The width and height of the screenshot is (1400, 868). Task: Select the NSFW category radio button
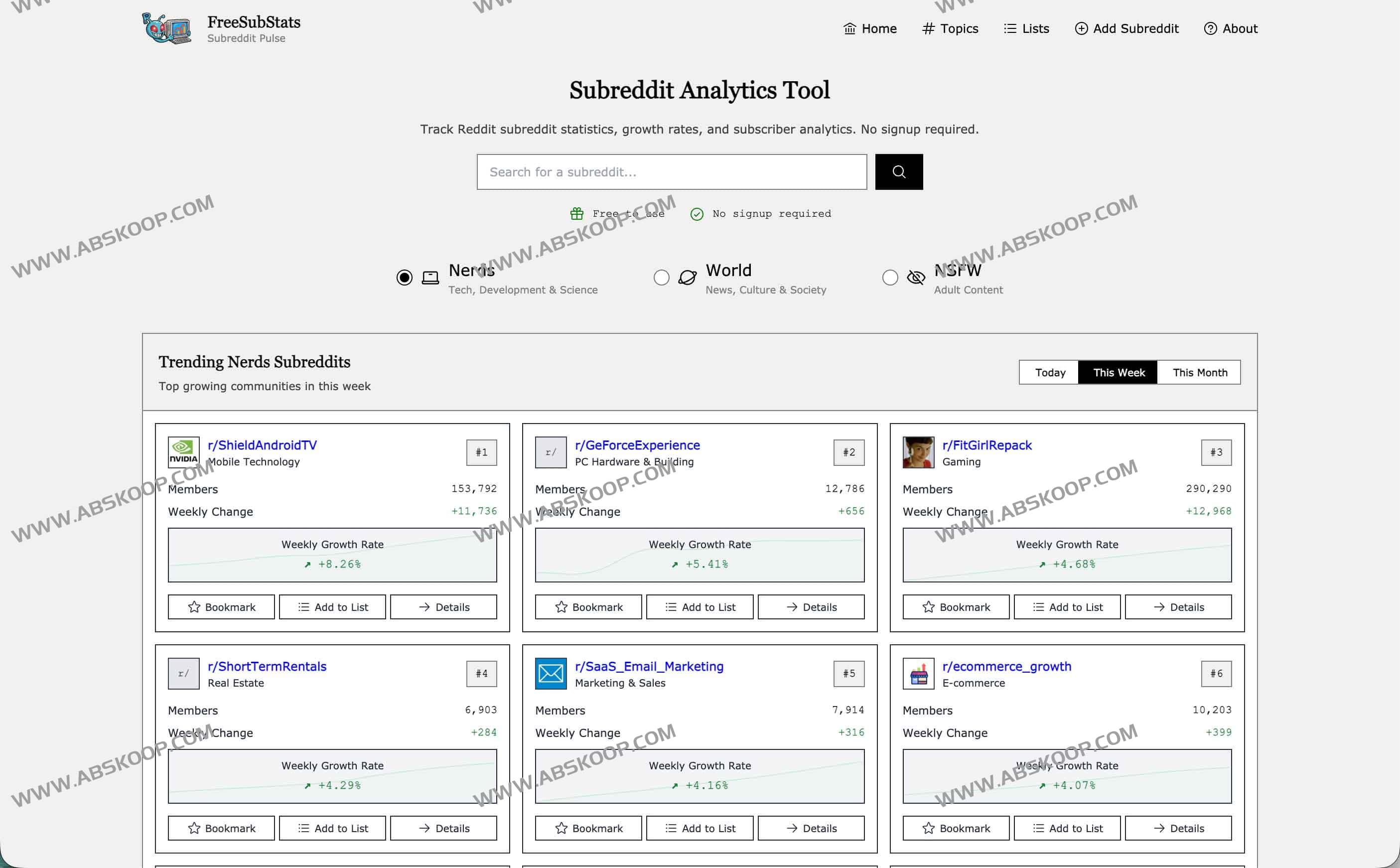coord(890,278)
